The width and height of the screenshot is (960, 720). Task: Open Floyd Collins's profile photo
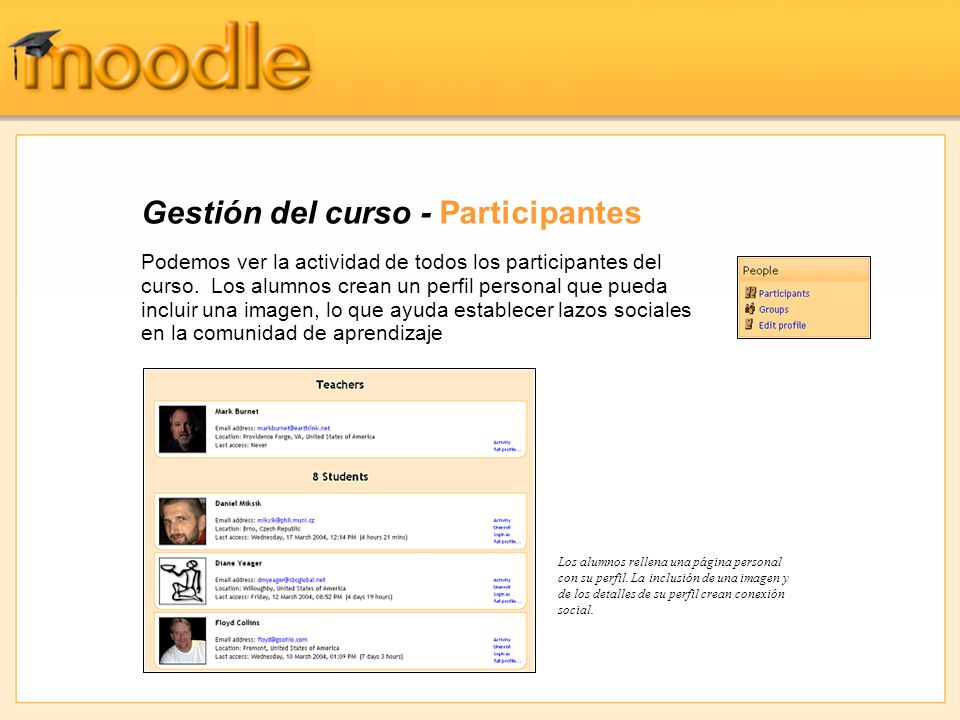click(182, 640)
